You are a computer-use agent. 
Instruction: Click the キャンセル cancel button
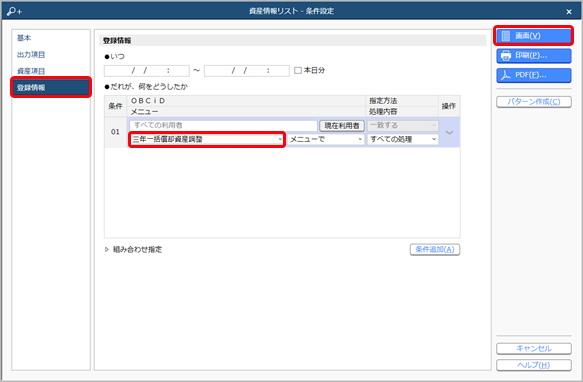(534, 349)
